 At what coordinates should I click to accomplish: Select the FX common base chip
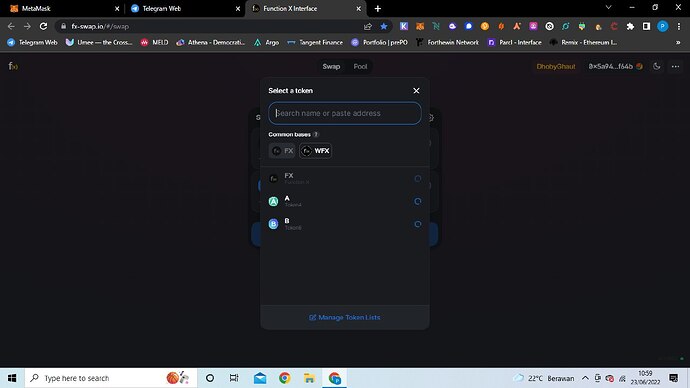coord(282,151)
